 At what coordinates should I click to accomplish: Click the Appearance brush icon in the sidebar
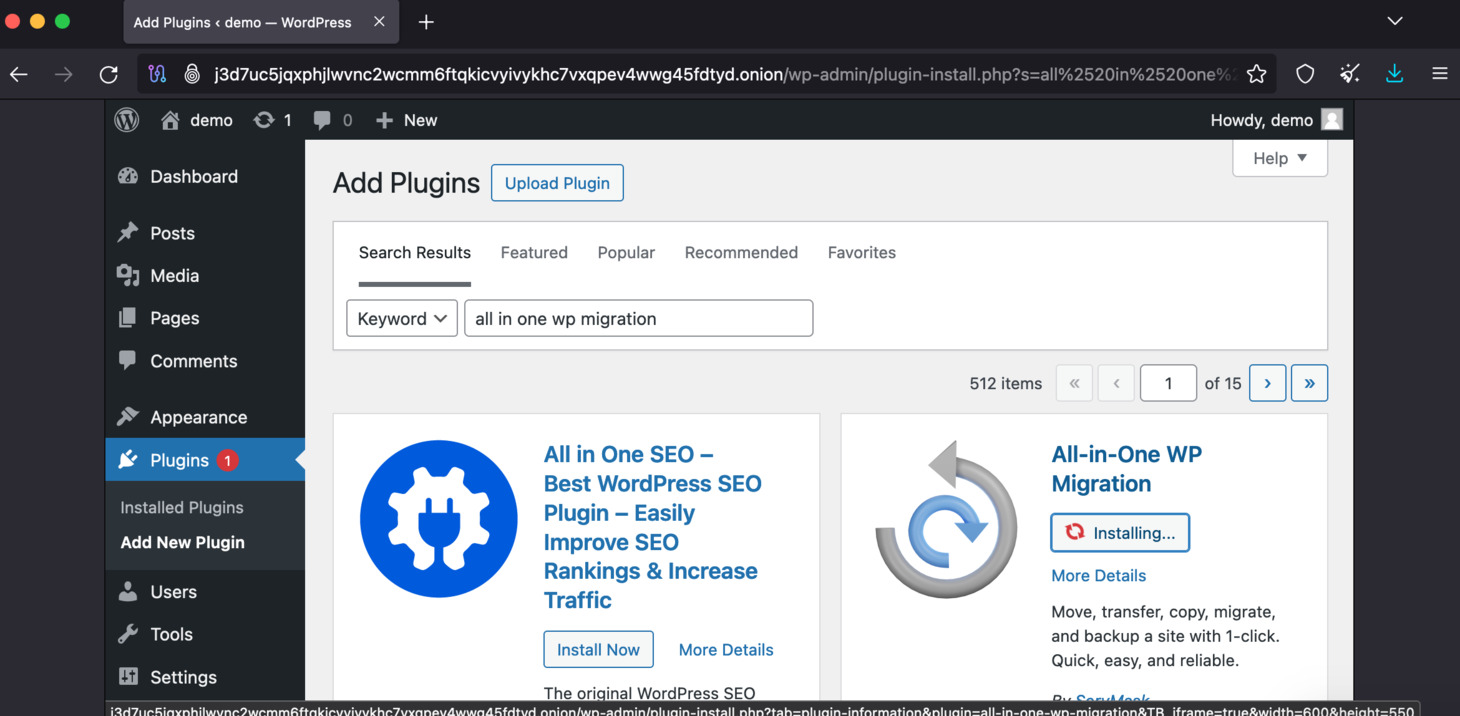[128, 417]
